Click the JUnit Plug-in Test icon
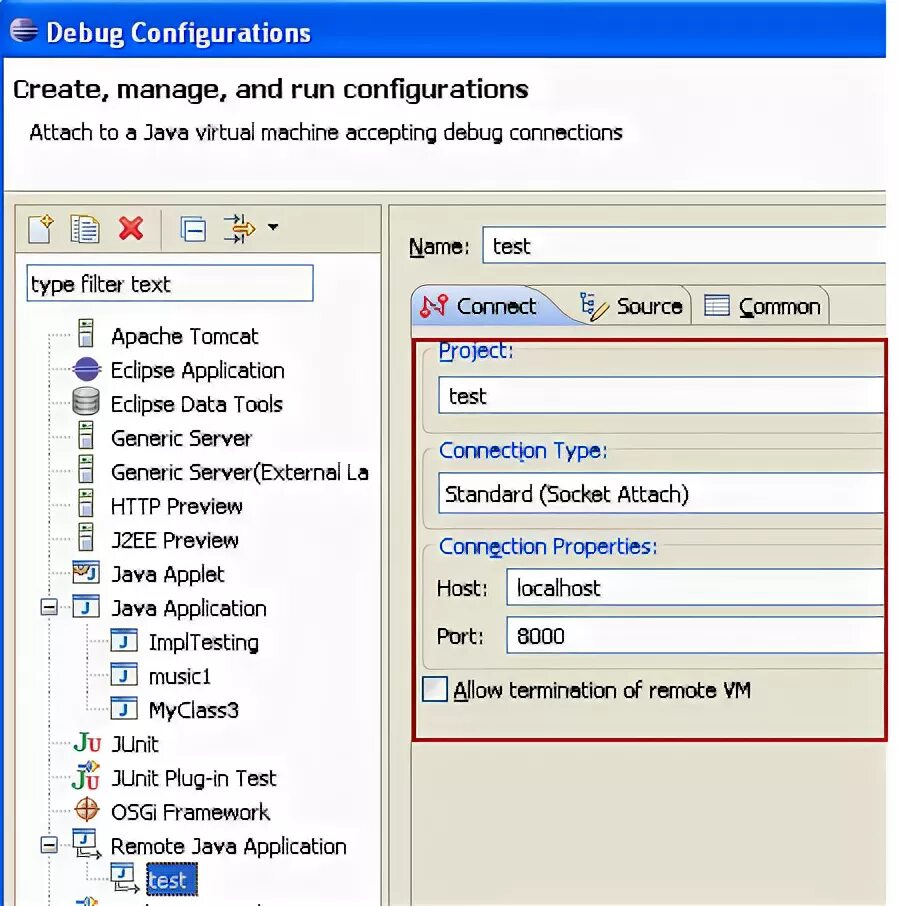 pyautogui.click(x=86, y=775)
